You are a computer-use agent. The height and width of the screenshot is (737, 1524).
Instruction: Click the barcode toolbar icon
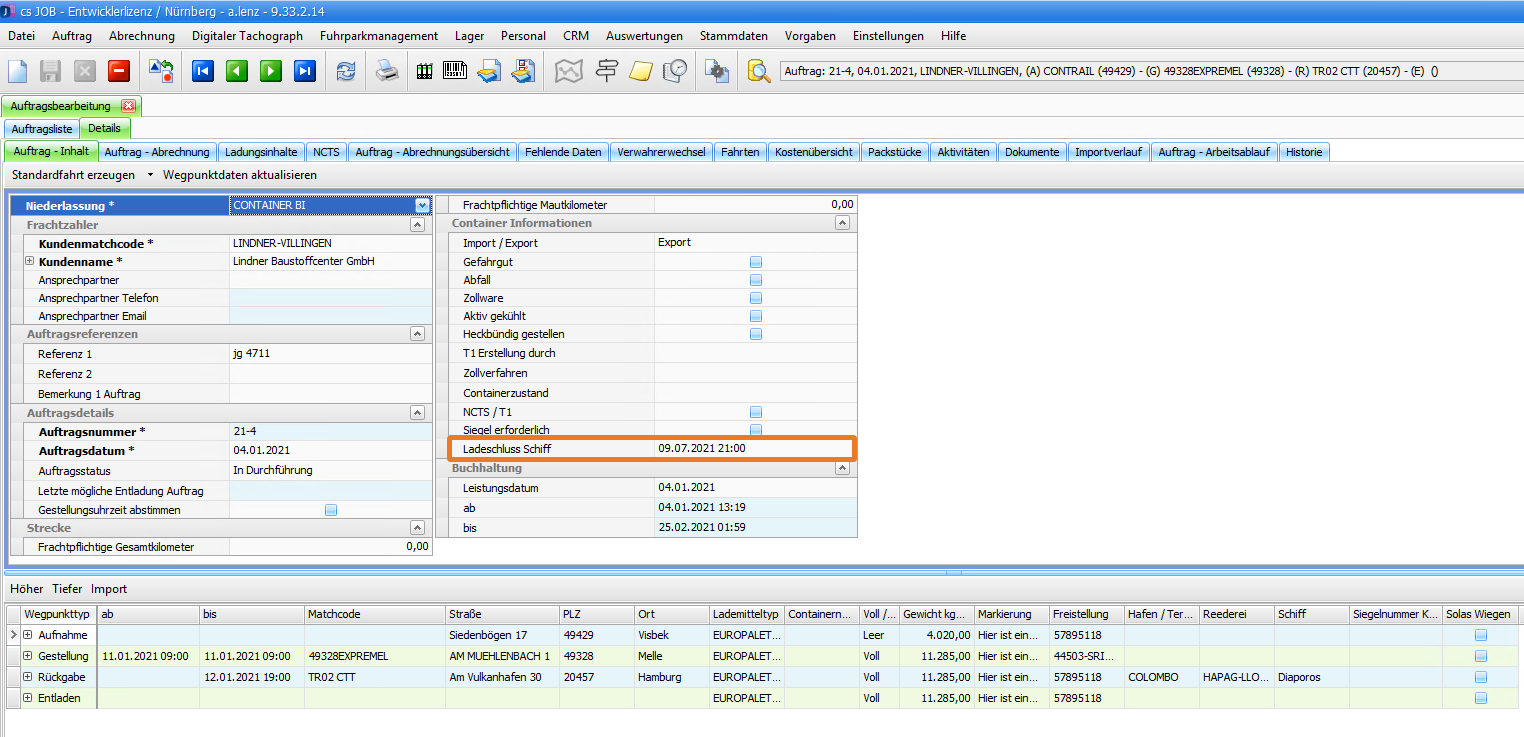click(x=455, y=71)
